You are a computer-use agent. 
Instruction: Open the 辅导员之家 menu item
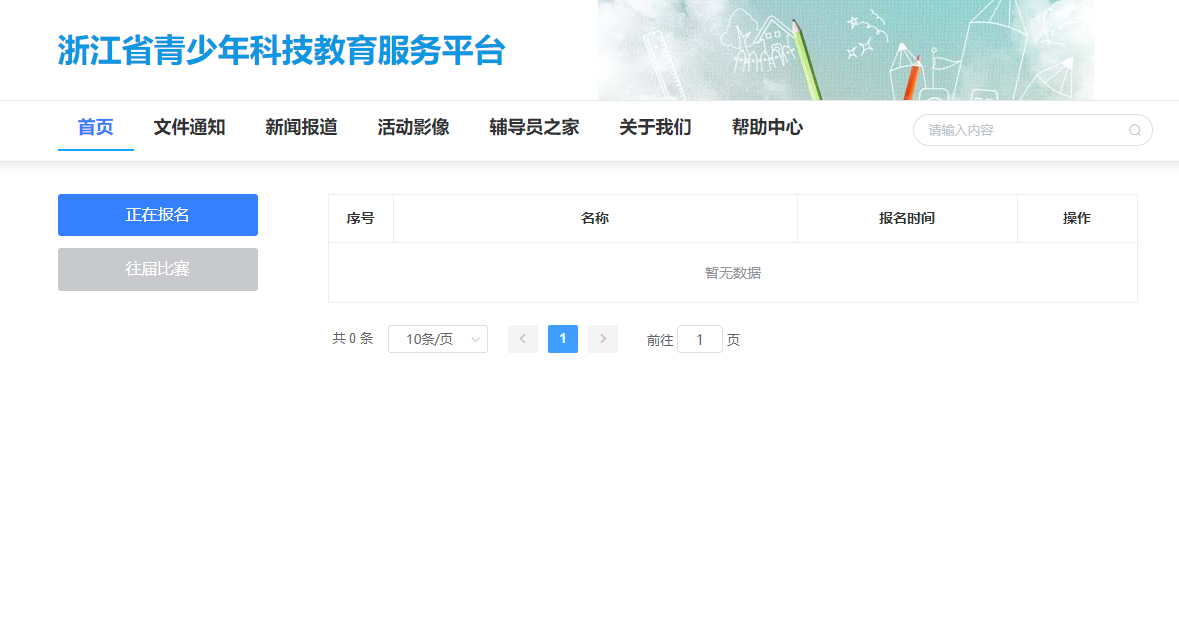point(535,127)
